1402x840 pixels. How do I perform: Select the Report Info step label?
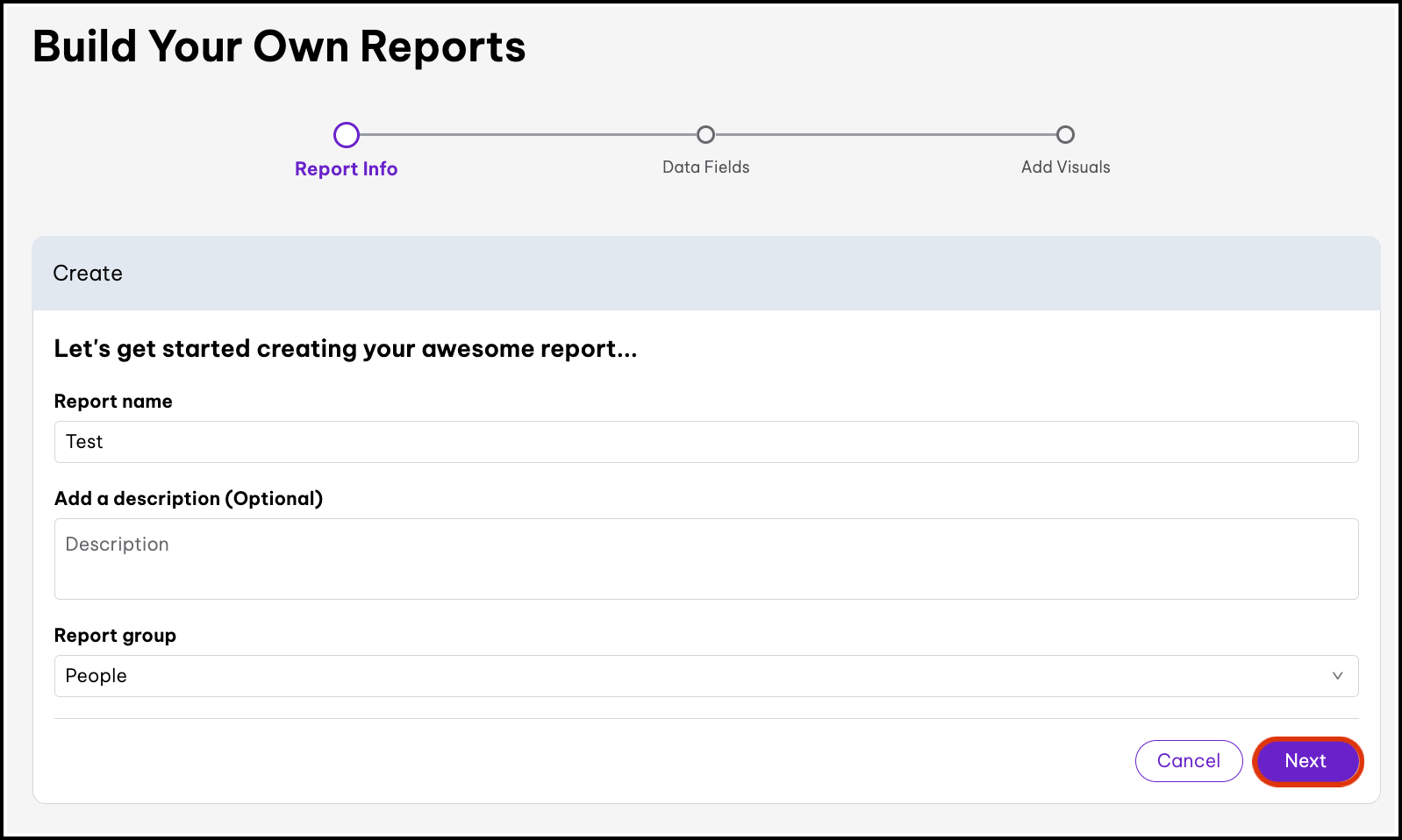(346, 169)
